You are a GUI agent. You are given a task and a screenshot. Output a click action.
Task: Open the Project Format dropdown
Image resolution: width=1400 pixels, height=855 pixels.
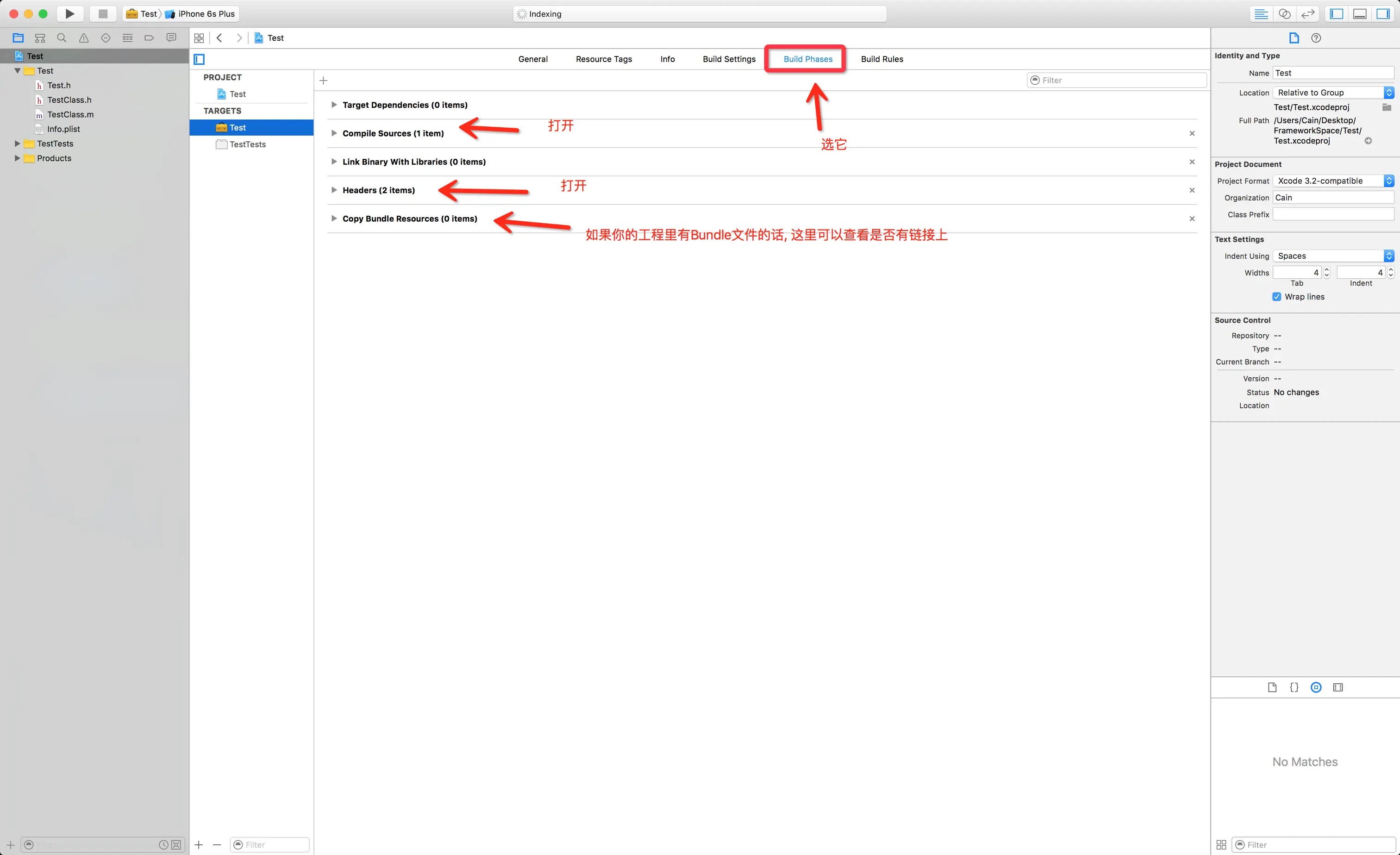[x=1333, y=181]
